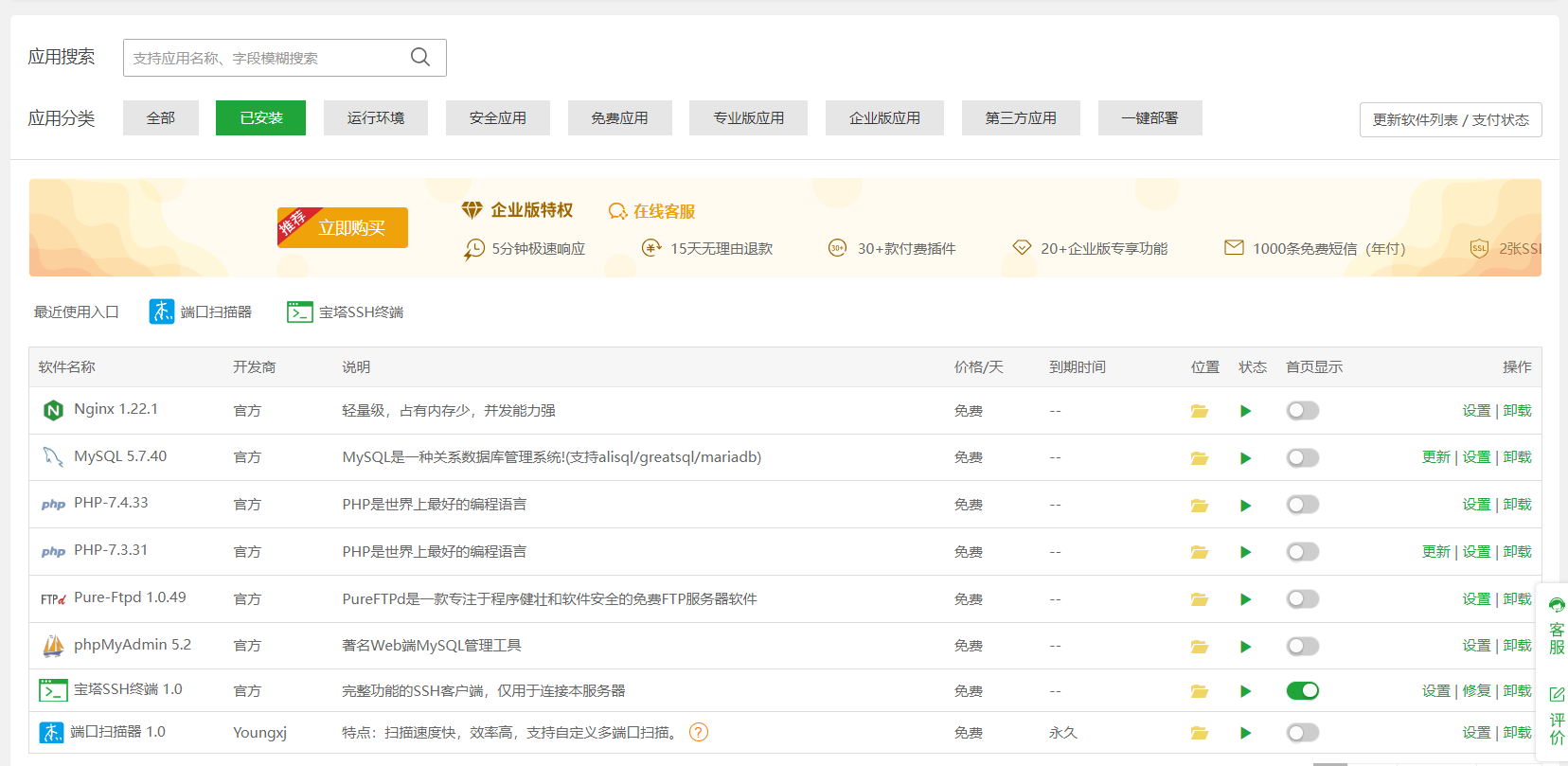Click 更新 for MySQL 5.7.40
This screenshot has width=1568, height=766.
[1436, 457]
